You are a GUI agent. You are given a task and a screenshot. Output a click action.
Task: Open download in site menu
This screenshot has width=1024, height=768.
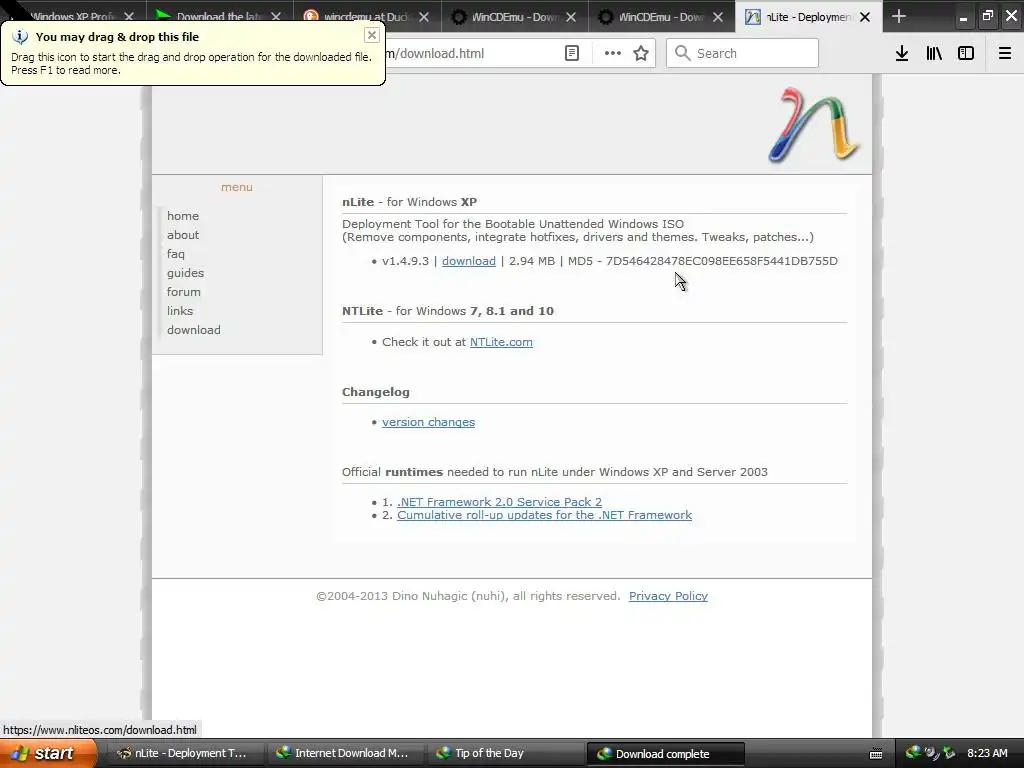tap(193, 330)
